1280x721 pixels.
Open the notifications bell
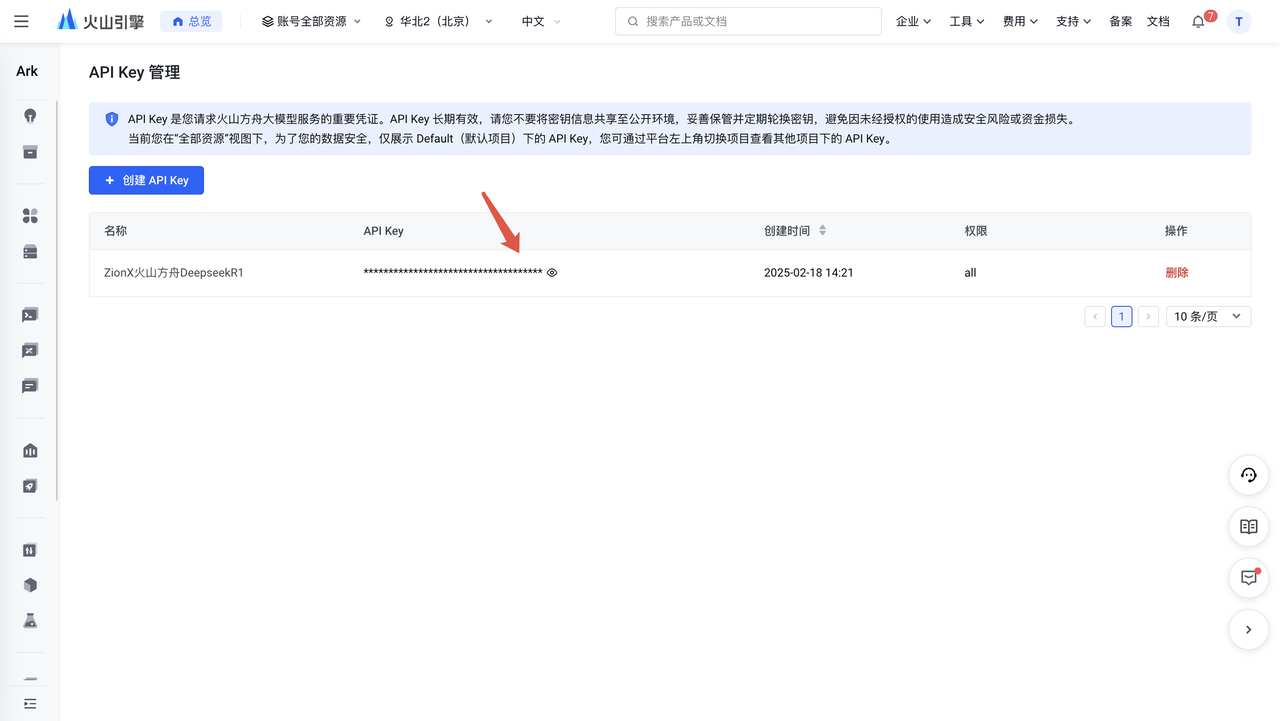pos(1198,21)
